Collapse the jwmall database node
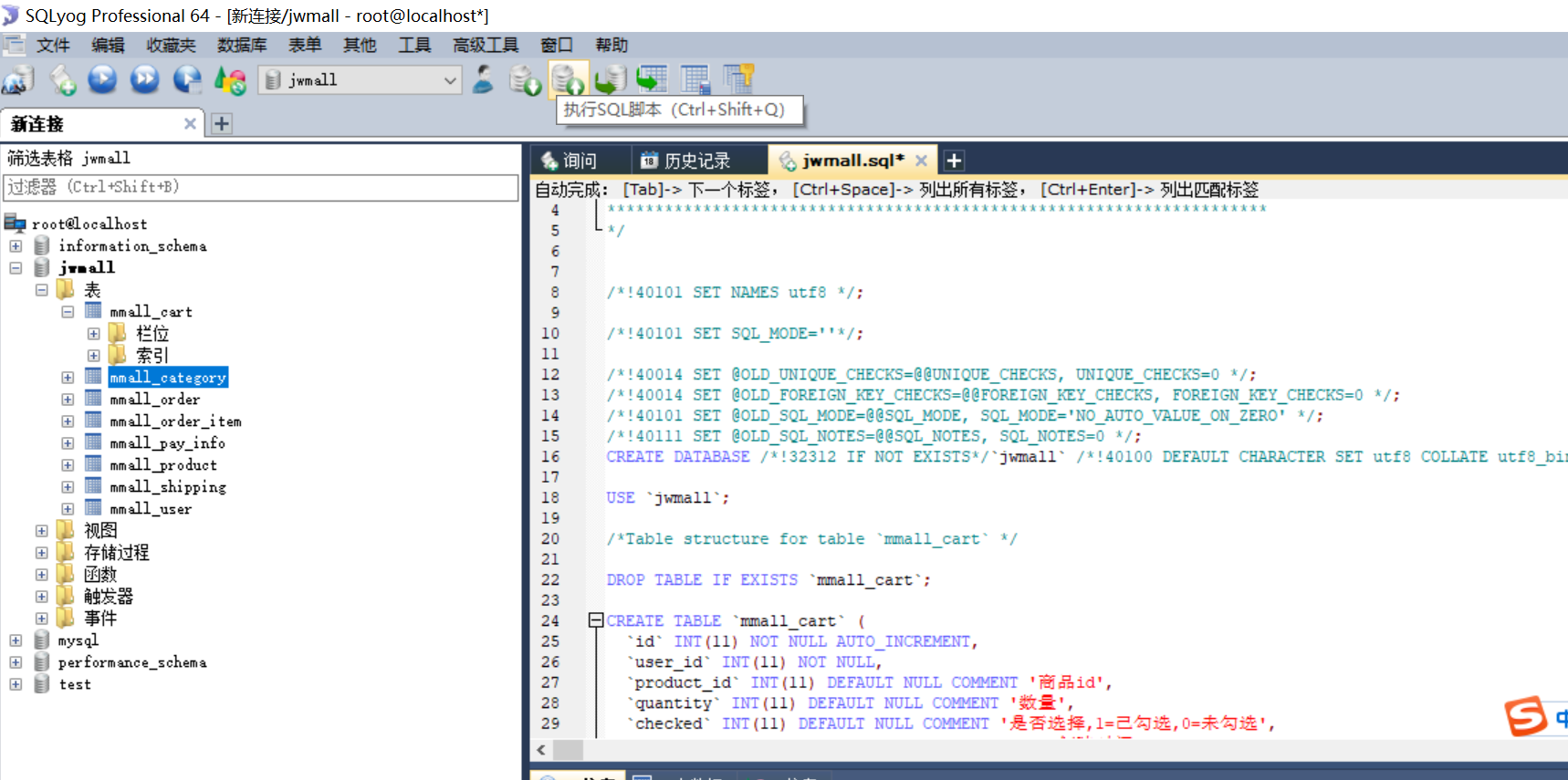 point(16,267)
